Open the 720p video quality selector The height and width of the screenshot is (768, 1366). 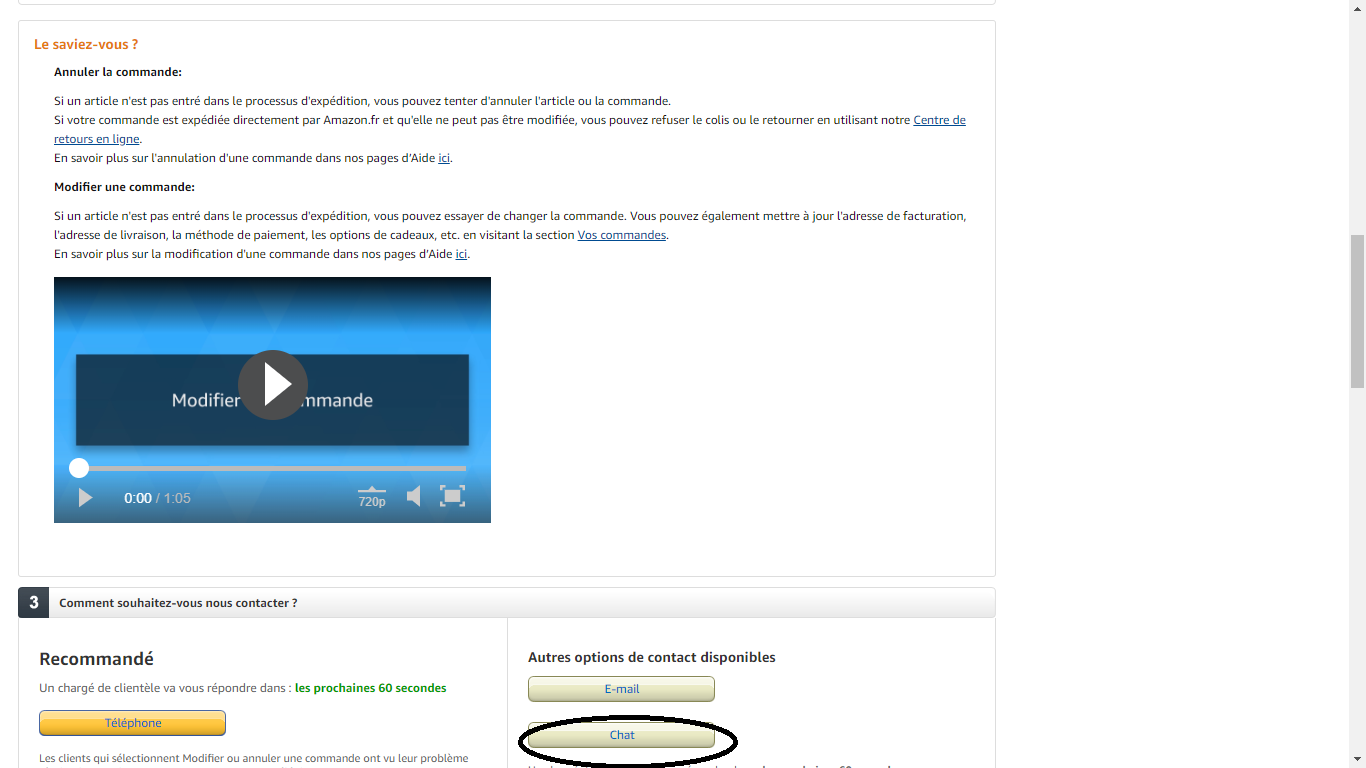click(x=372, y=498)
